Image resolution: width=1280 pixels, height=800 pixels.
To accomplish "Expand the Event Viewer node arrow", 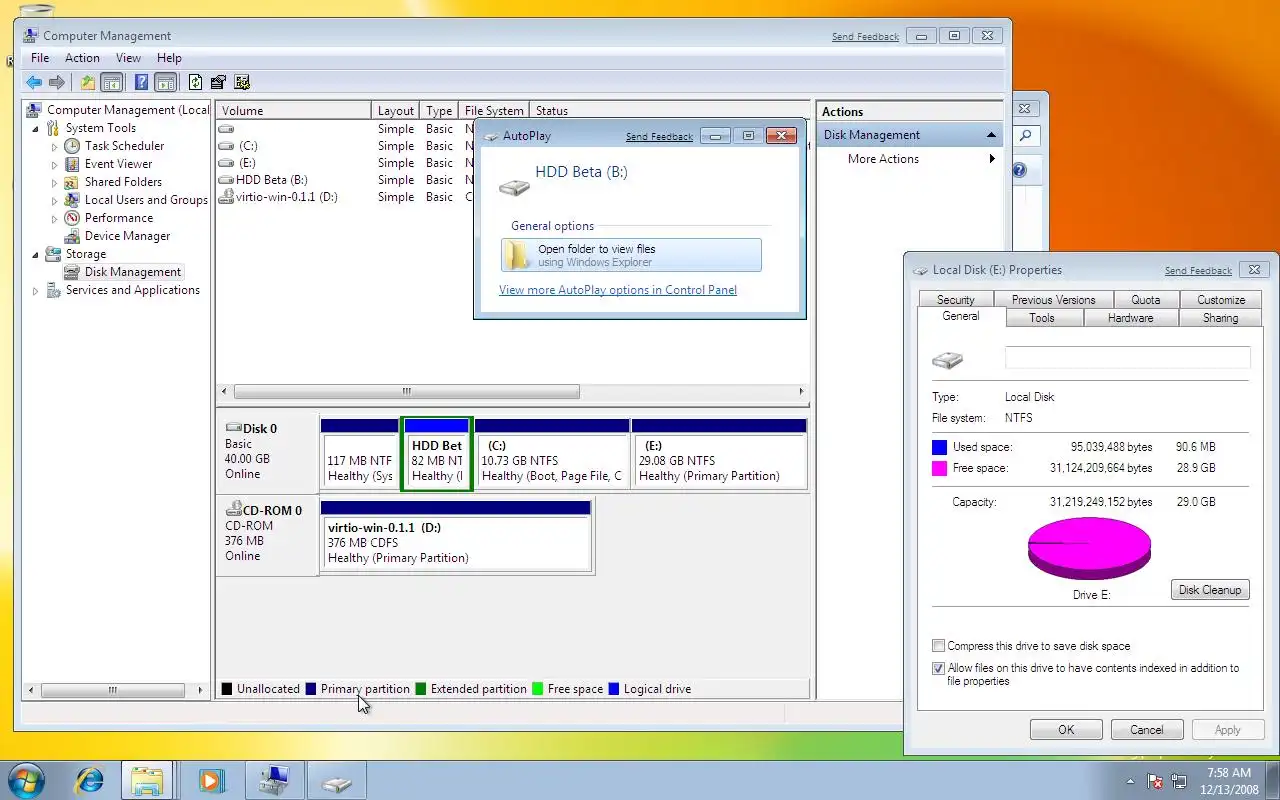I will pyautogui.click(x=54, y=165).
